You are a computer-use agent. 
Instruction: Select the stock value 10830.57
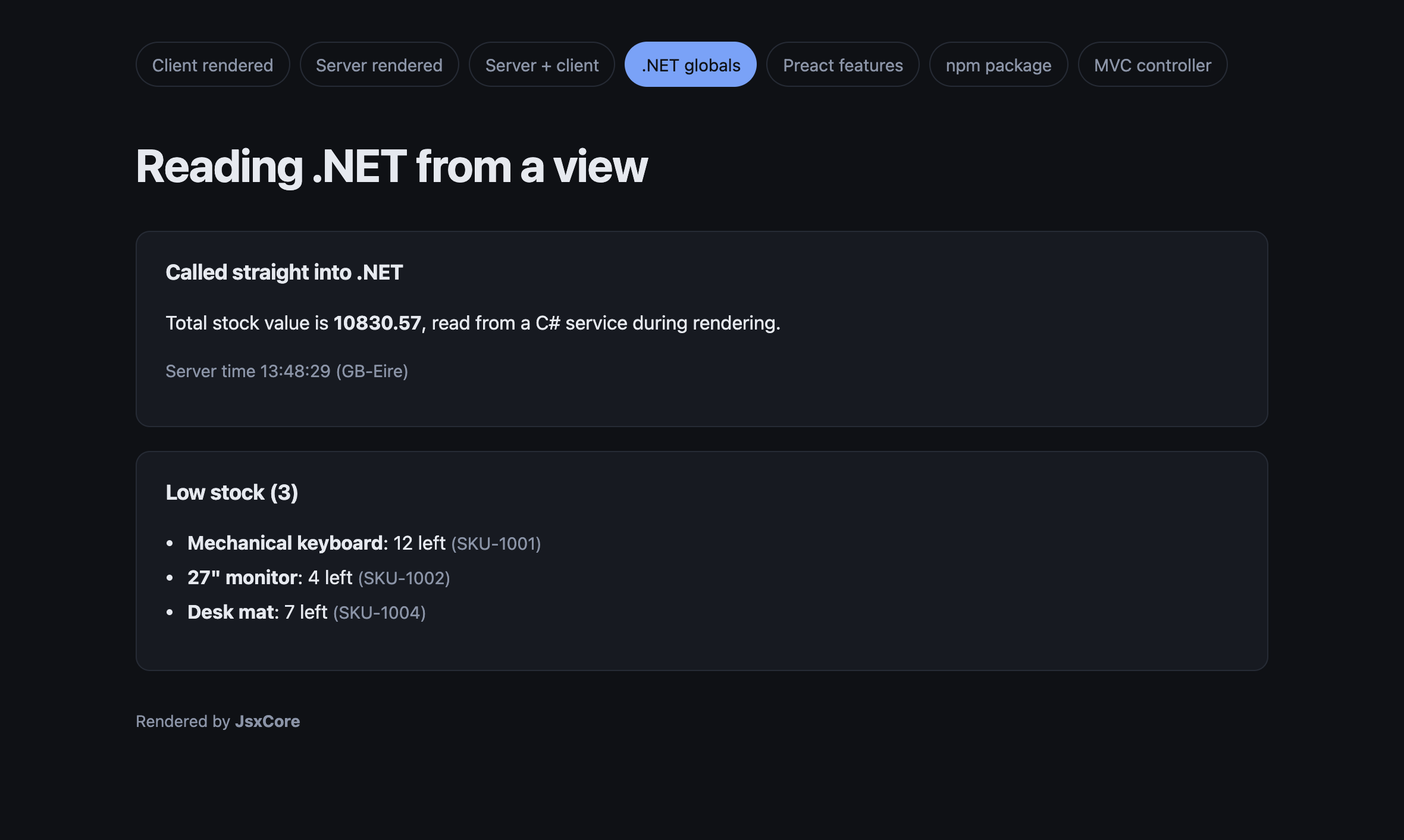(377, 323)
